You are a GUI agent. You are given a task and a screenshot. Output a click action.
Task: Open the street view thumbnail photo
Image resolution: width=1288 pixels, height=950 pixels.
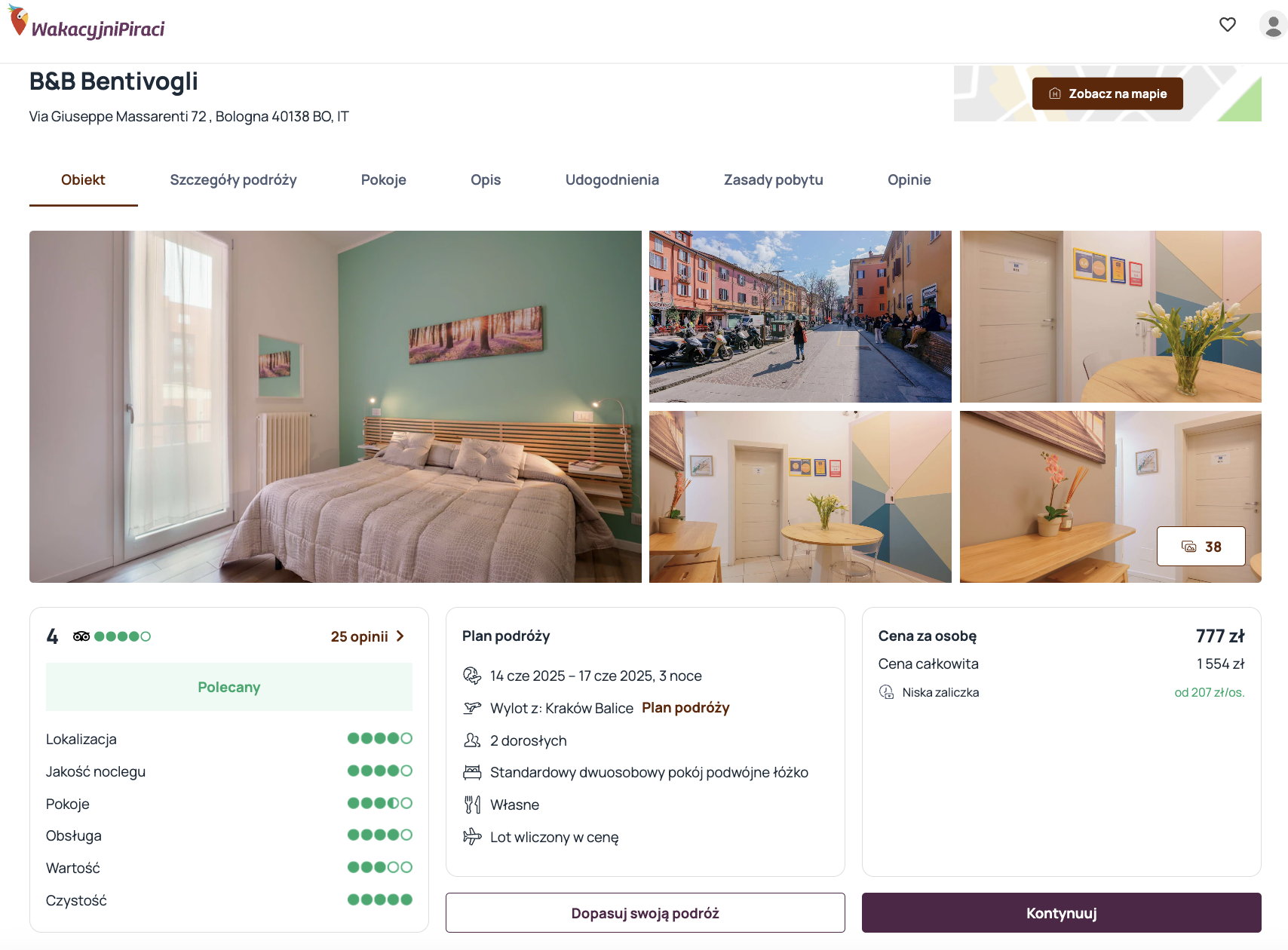coord(800,317)
